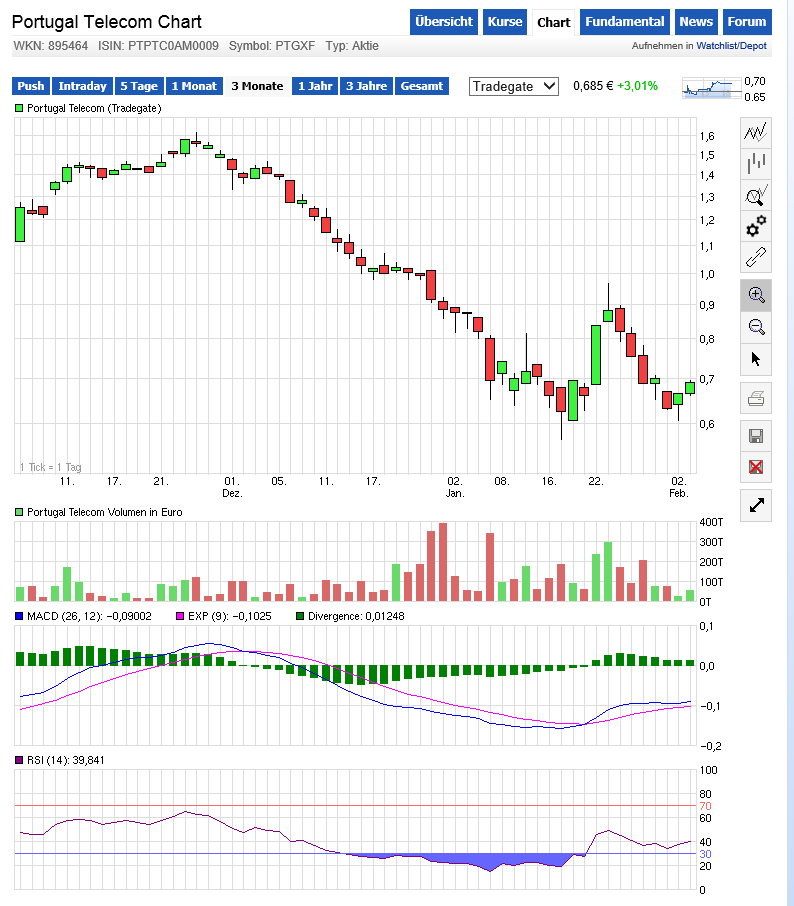Click the '02. Jan.' date axis label
Viewport: 794px width, 906px height.
[455, 487]
